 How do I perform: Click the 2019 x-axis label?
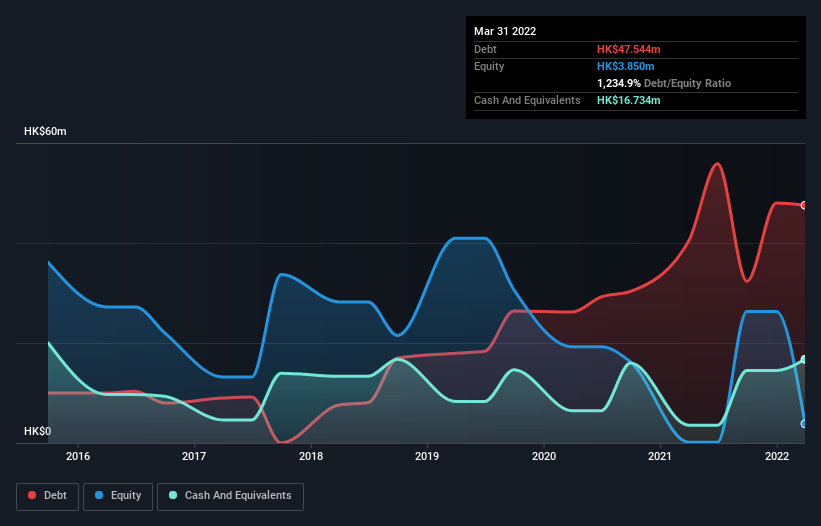coord(427,456)
